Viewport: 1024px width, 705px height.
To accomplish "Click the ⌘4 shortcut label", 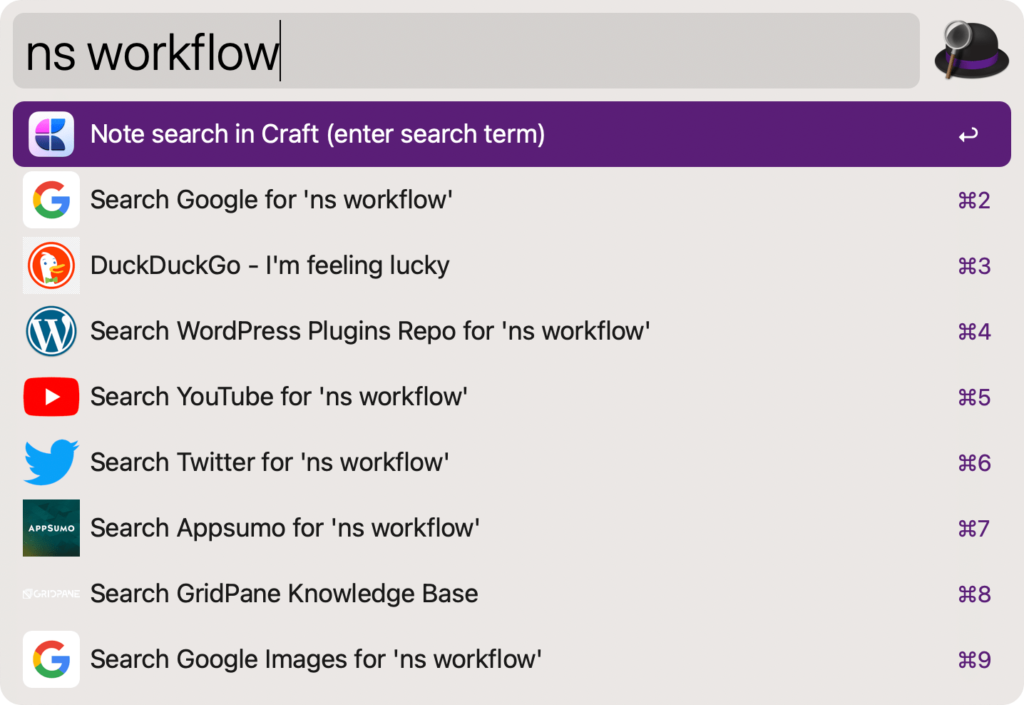I will pyautogui.click(x=974, y=332).
